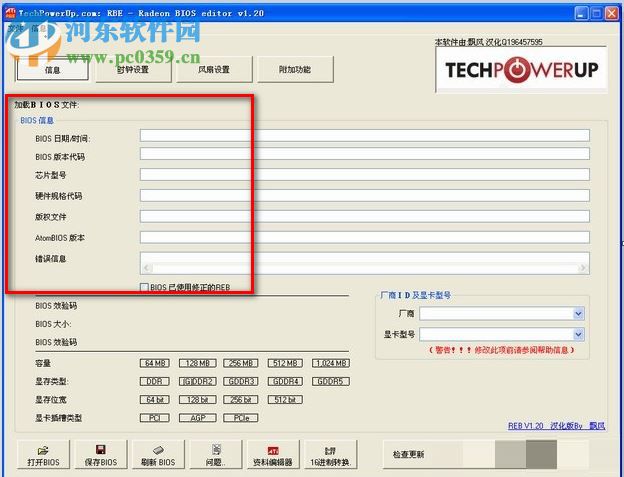The image size is (624, 477).
Task: Open the 问题.. help document button
Action: [x=216, y=454]
